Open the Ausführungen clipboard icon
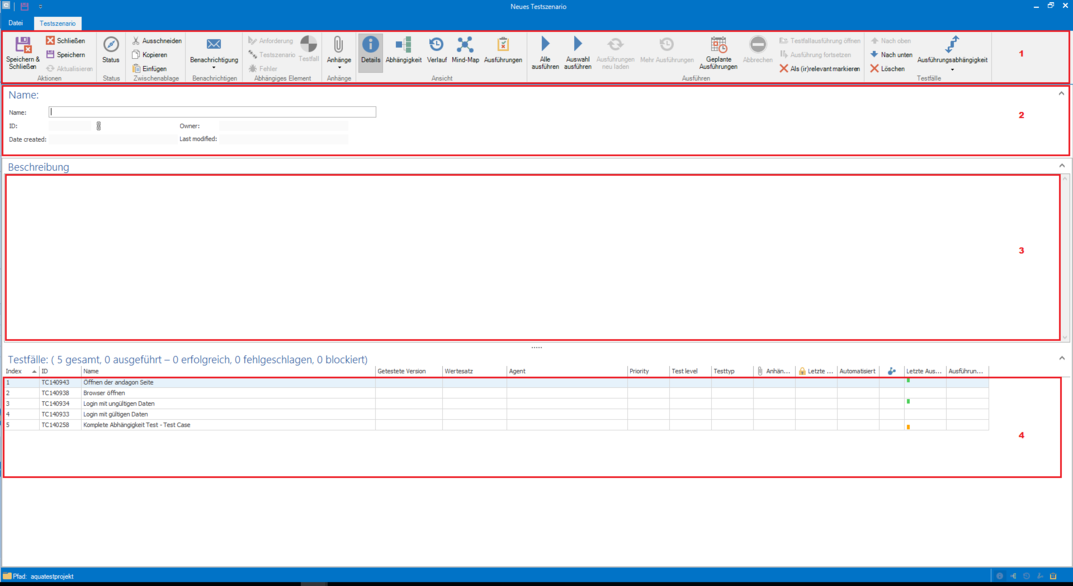 503,45
